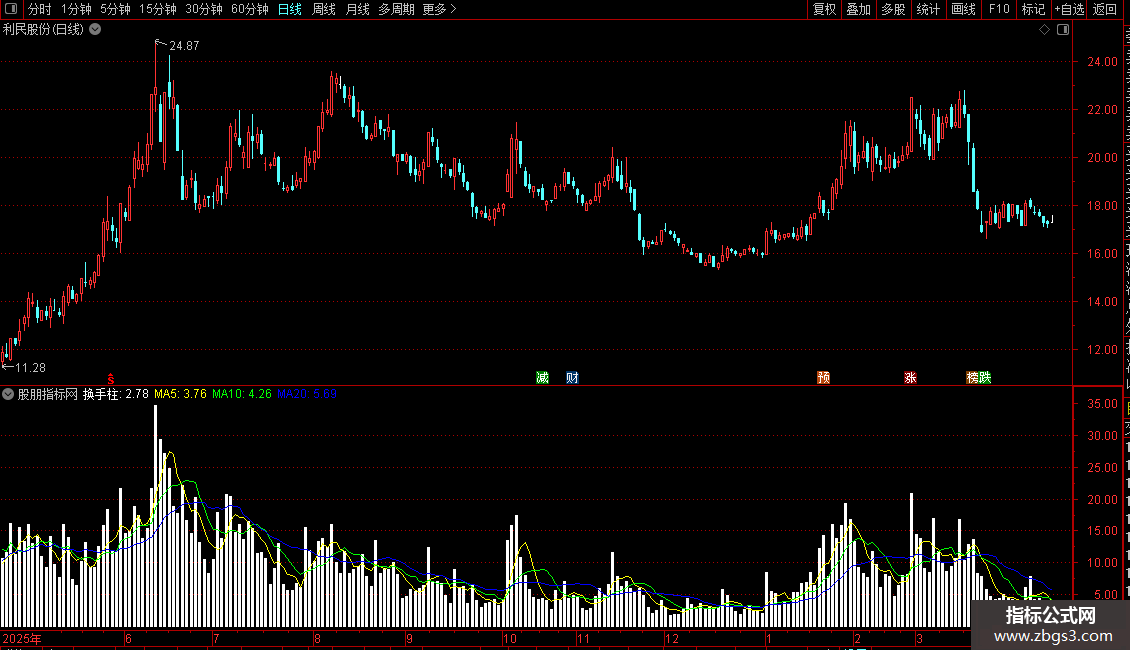
Task: Open 复权 price adjustment option
Action: pyautogui.click(x=824, y=9)
